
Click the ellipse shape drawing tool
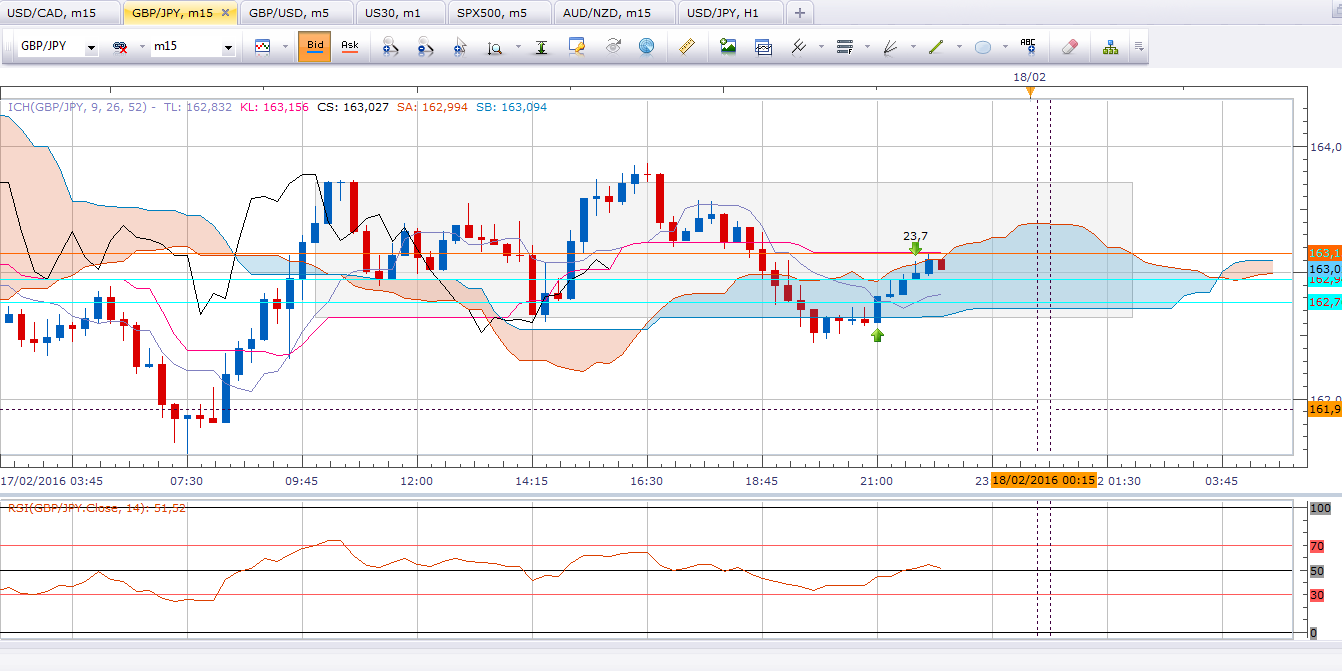coord(983,46)
